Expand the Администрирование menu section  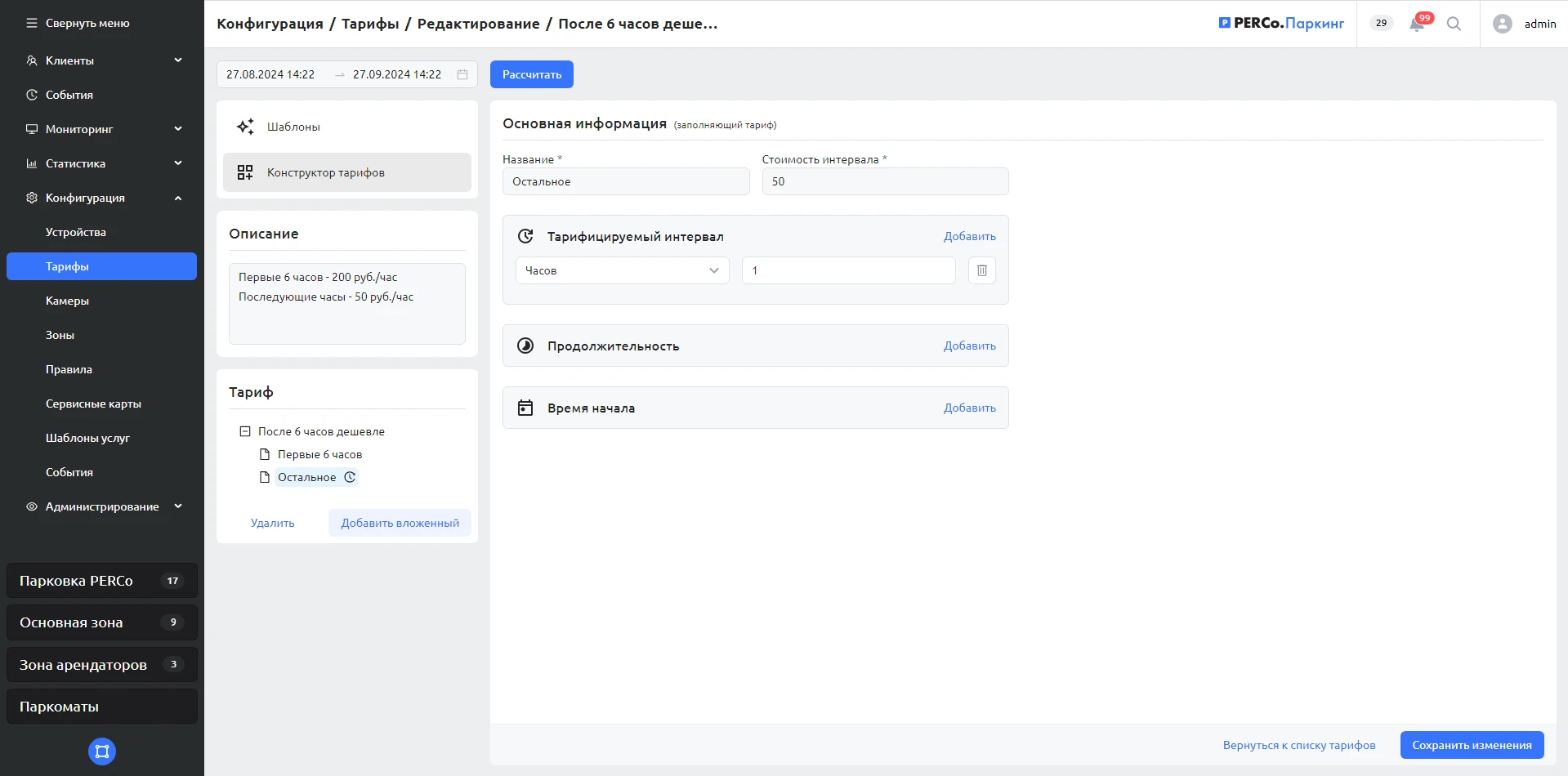(102, 506)
